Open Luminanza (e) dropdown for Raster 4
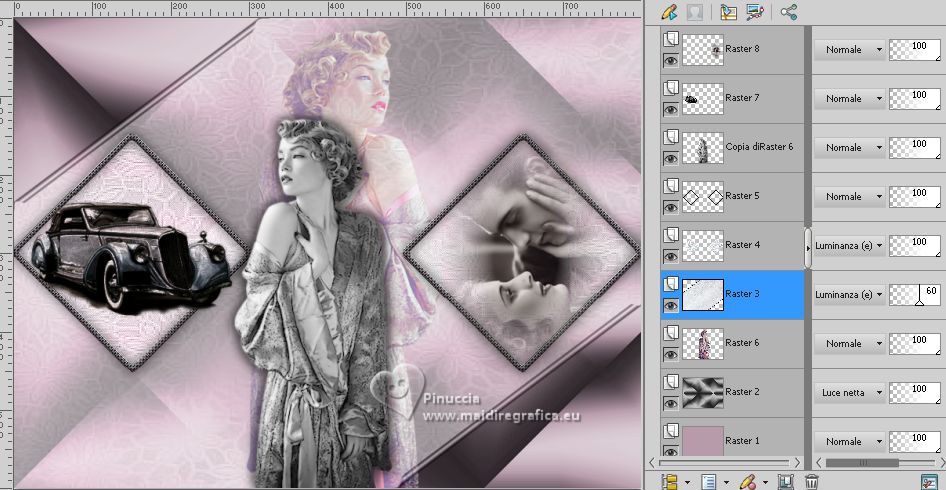The width and height of the screenshot is (946, 490). 849,246
